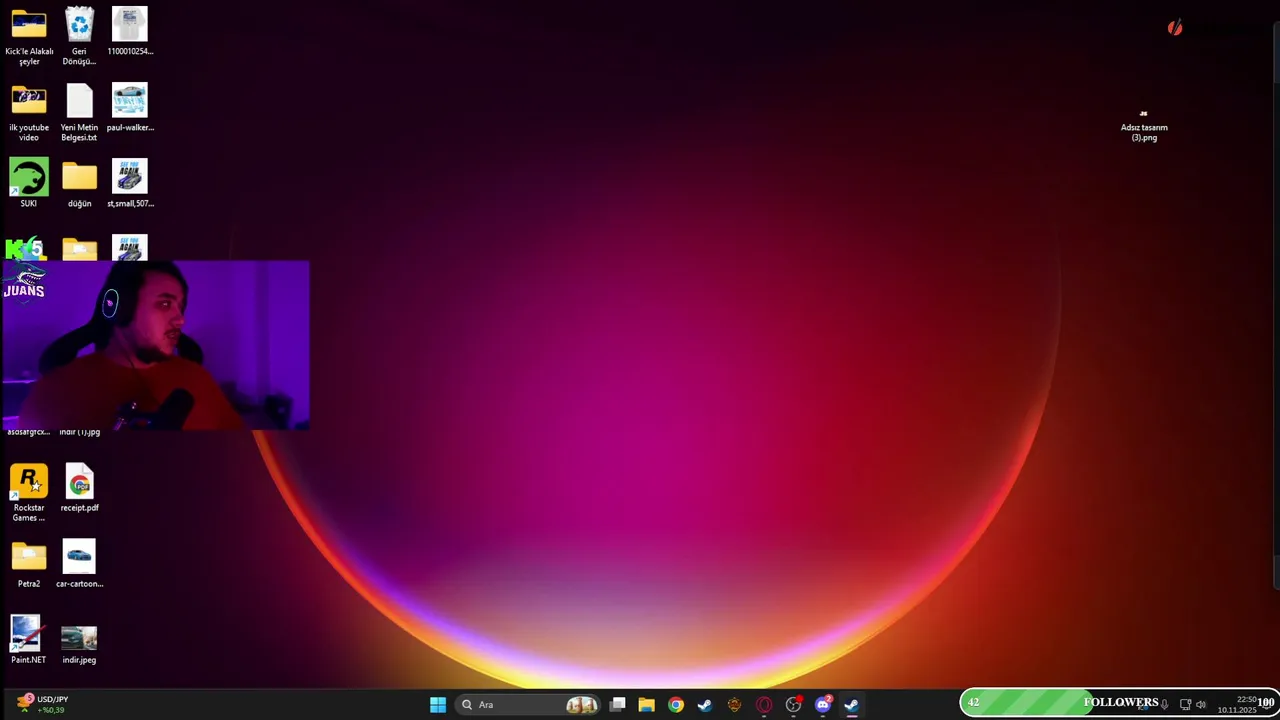Open first Steam icon on taskbar

pos(705,705)
